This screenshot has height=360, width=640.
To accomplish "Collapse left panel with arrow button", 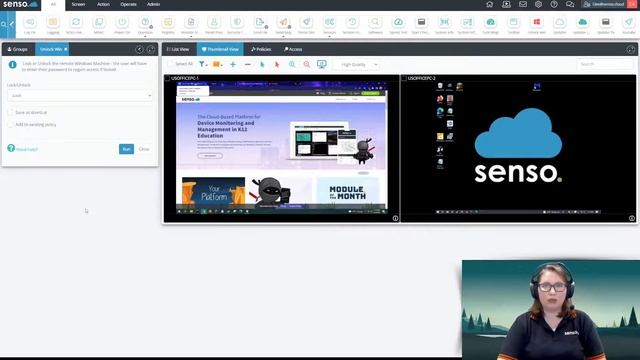I will coord(139,49).
